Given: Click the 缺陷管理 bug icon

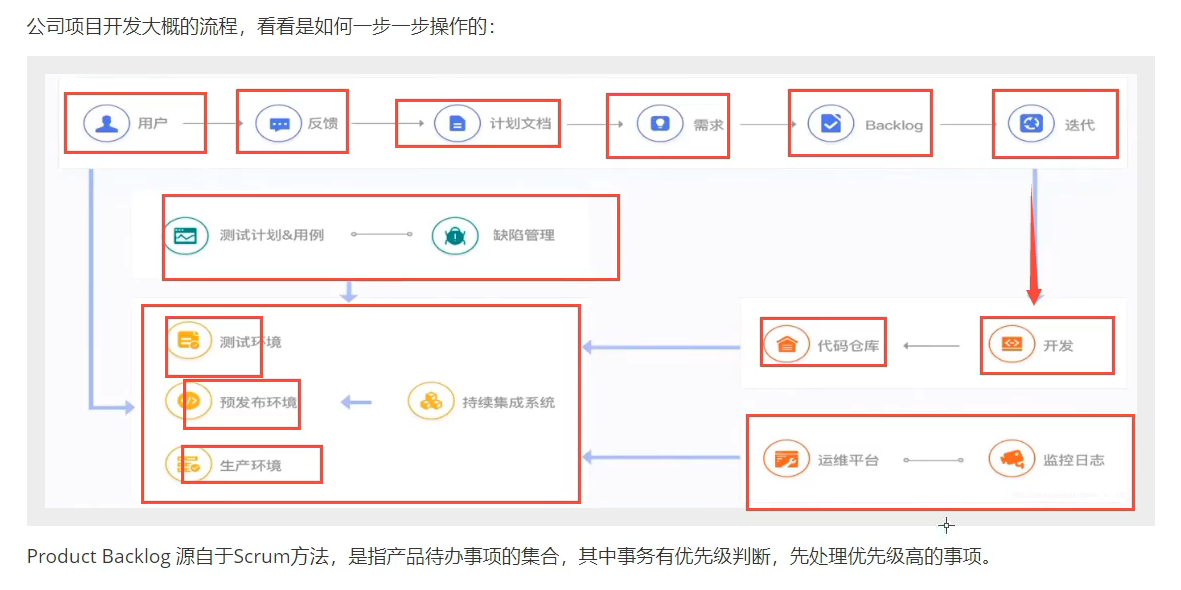Looking at the screenshot, I should point(455,235).
